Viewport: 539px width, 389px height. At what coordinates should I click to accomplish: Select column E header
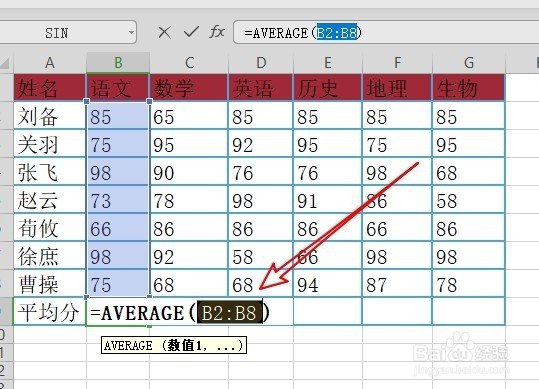click(x=328, y=63)
